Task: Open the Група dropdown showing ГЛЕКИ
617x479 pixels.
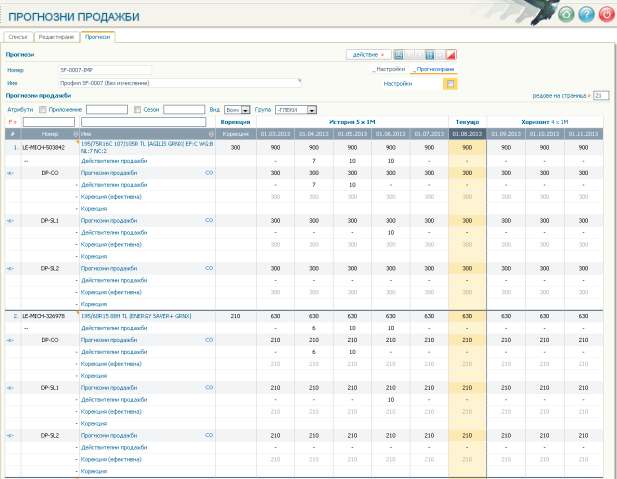Action: point(296,110)
